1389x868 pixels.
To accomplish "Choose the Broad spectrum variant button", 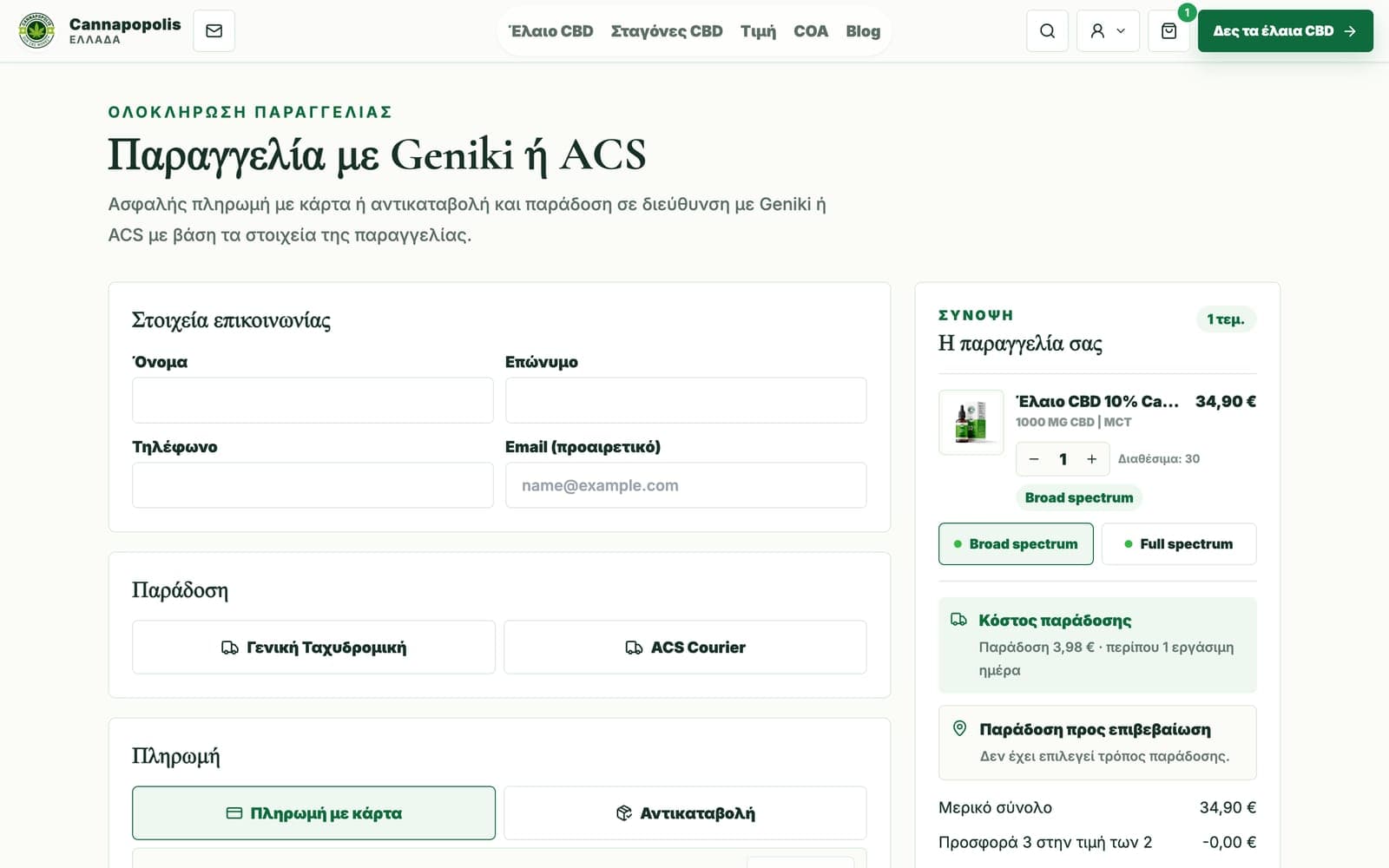I will pyautogui.click(x=1016, y=544).
